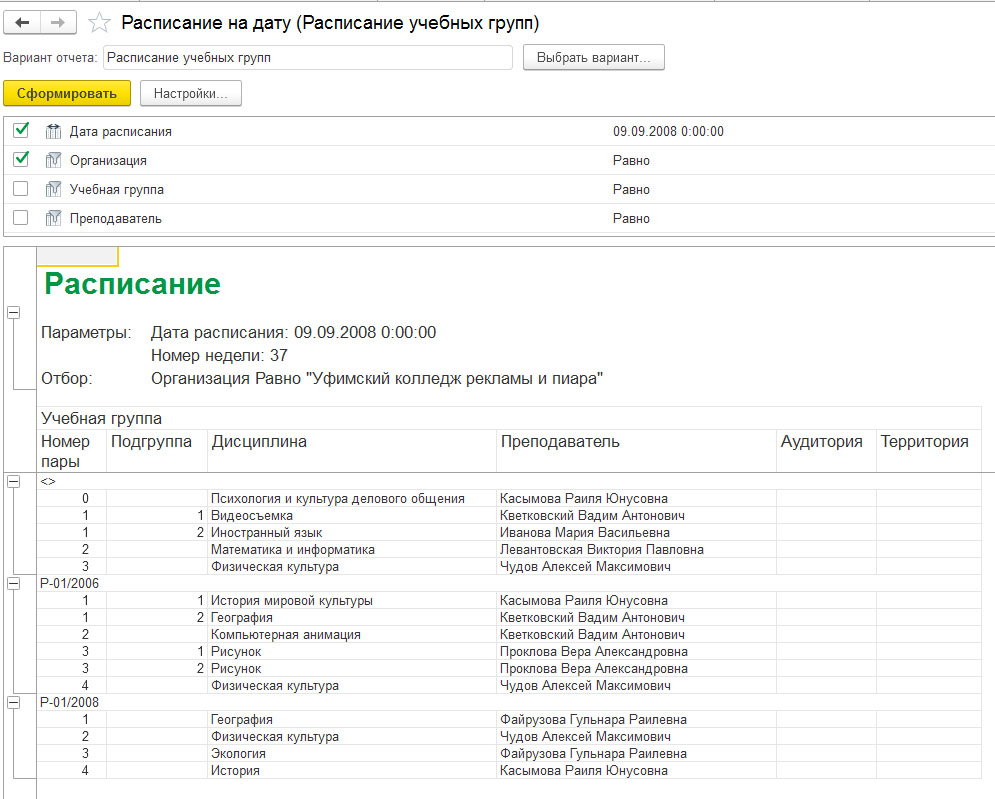Collapse the Р-01/2006 group rows

pos(13,583)
